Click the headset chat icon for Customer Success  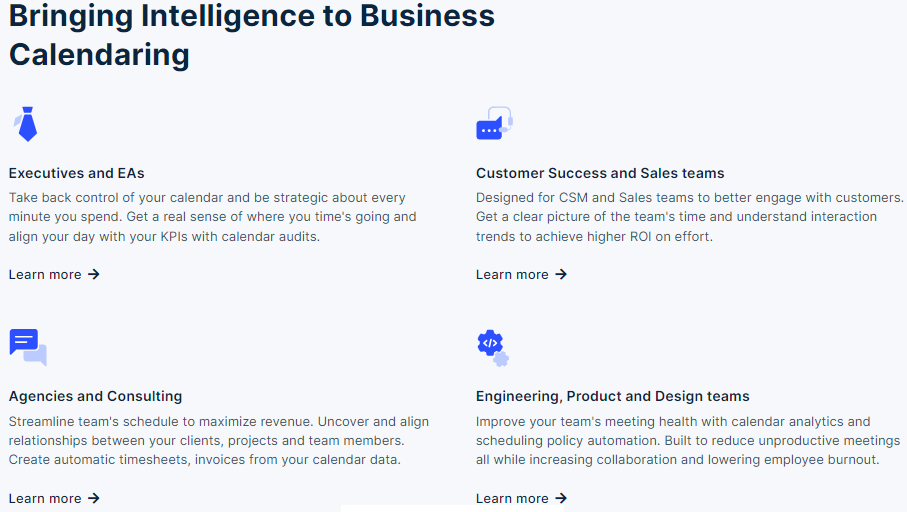click(494, 124)
